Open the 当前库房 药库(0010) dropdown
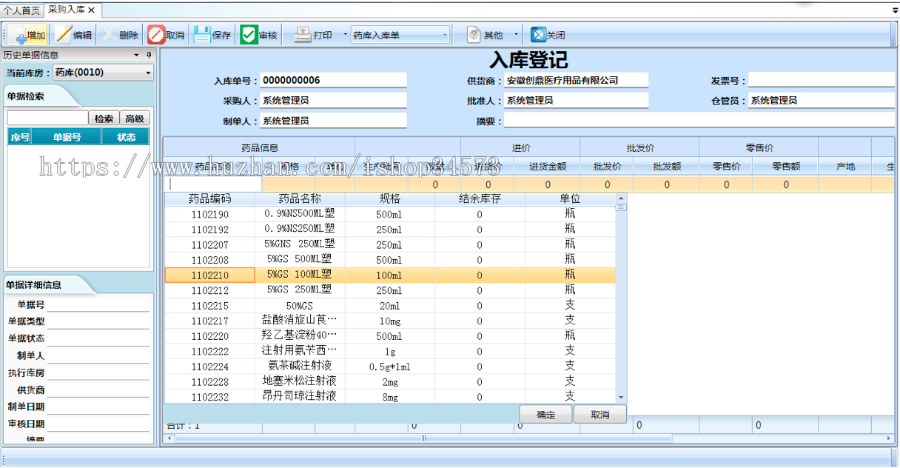This screenshot has width=900, height=468. pos(148,73)
